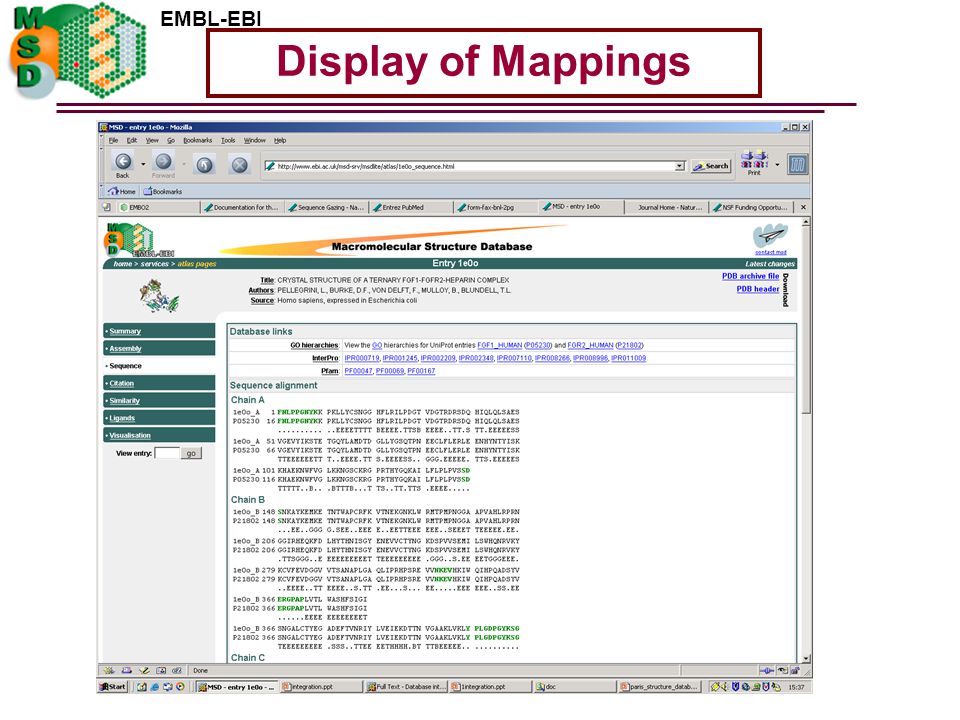The height and width of the screenshot is (720, 960).
Task: Click the Home icon in bookmarks toolbar
Action: coord(113,191)
